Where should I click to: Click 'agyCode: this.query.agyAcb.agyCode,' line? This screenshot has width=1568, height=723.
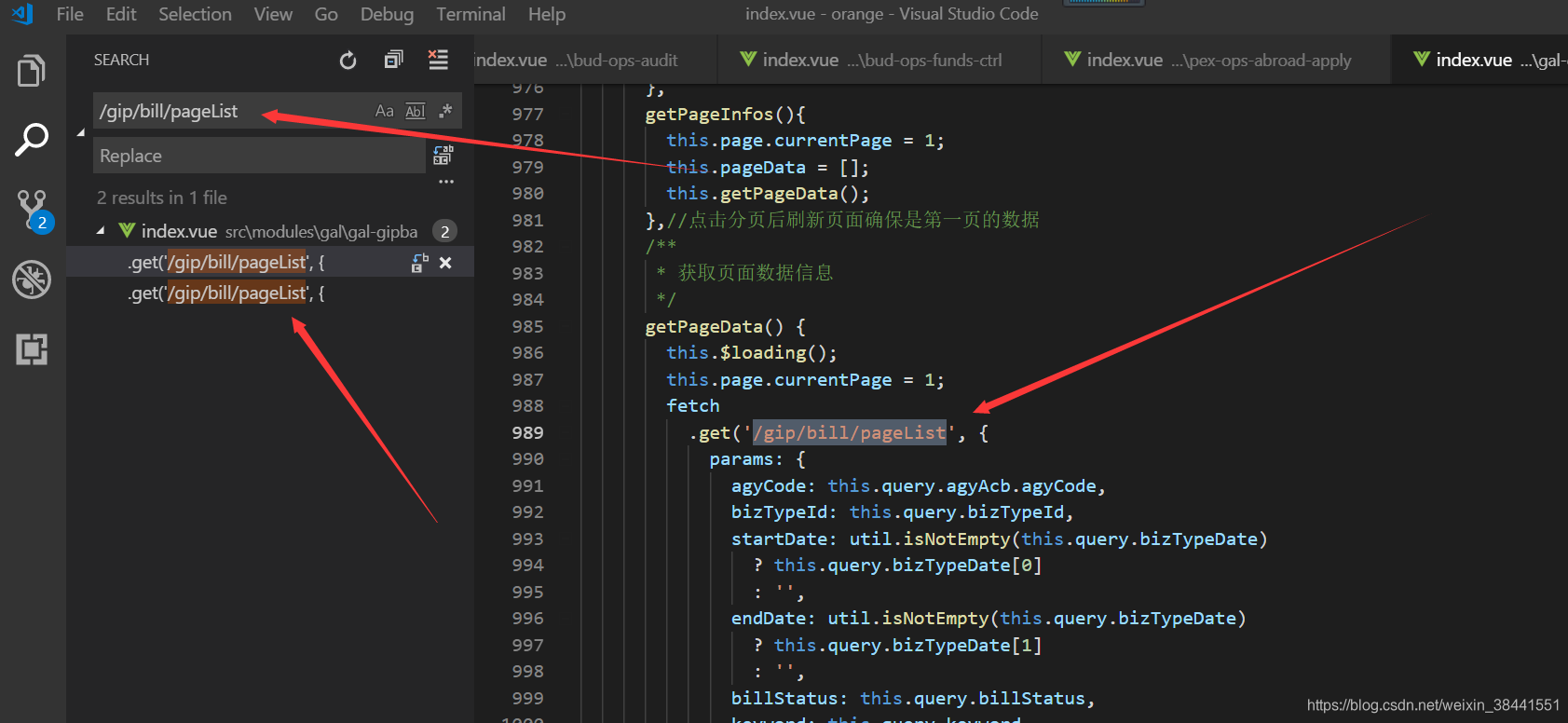pyautogui.click(x=919, y=486)
